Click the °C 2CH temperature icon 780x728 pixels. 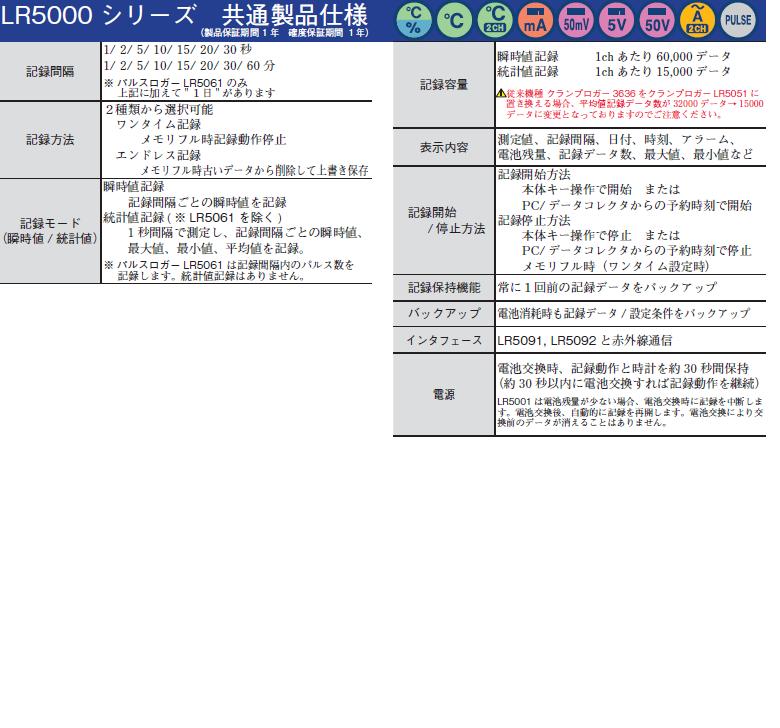coord(492,20)
